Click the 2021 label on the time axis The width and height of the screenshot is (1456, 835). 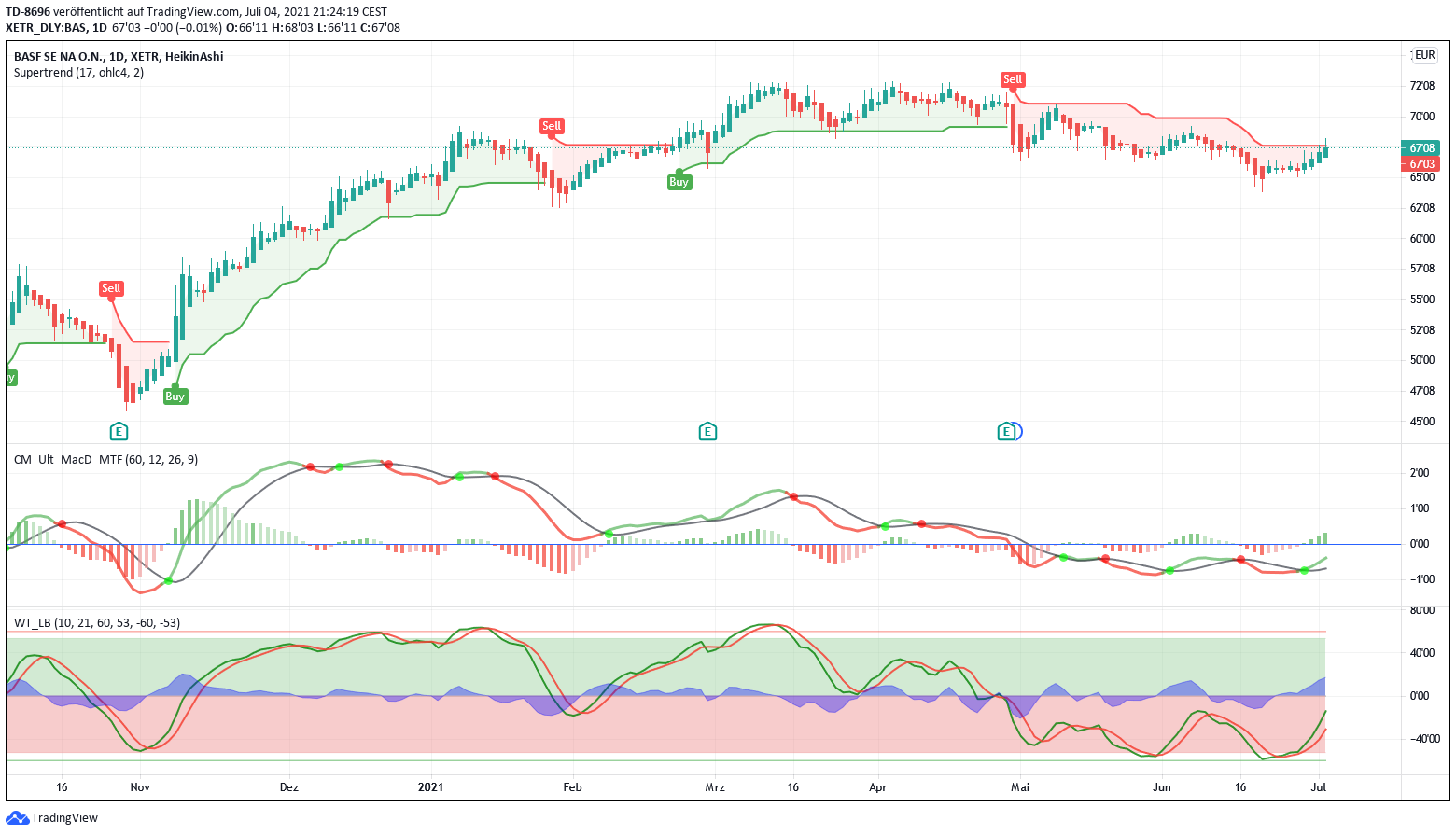click(x=431, y=786)
